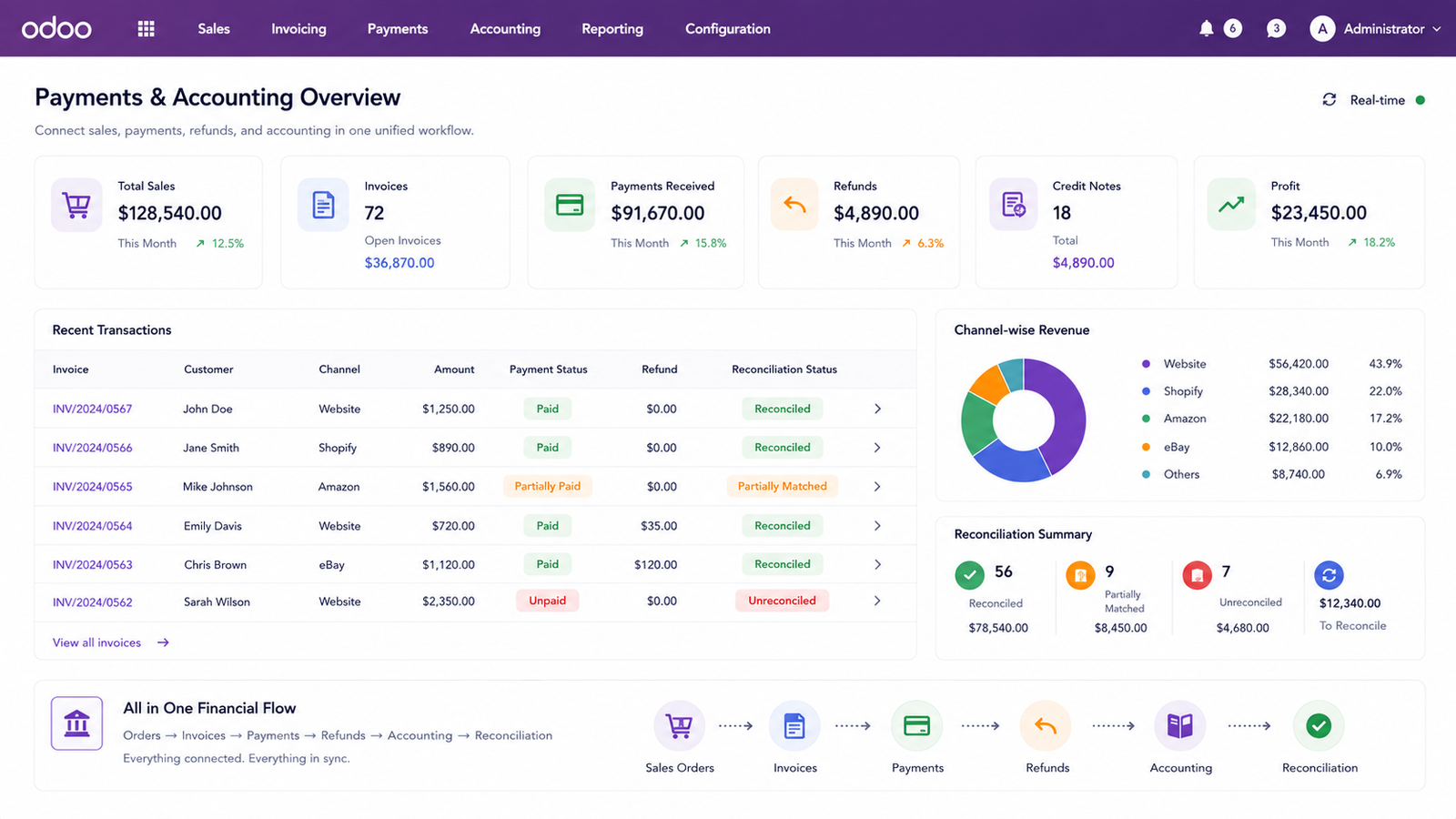Open the Invoicing menu
This screenshot has height=819, width=1456.
pos(298,29)
